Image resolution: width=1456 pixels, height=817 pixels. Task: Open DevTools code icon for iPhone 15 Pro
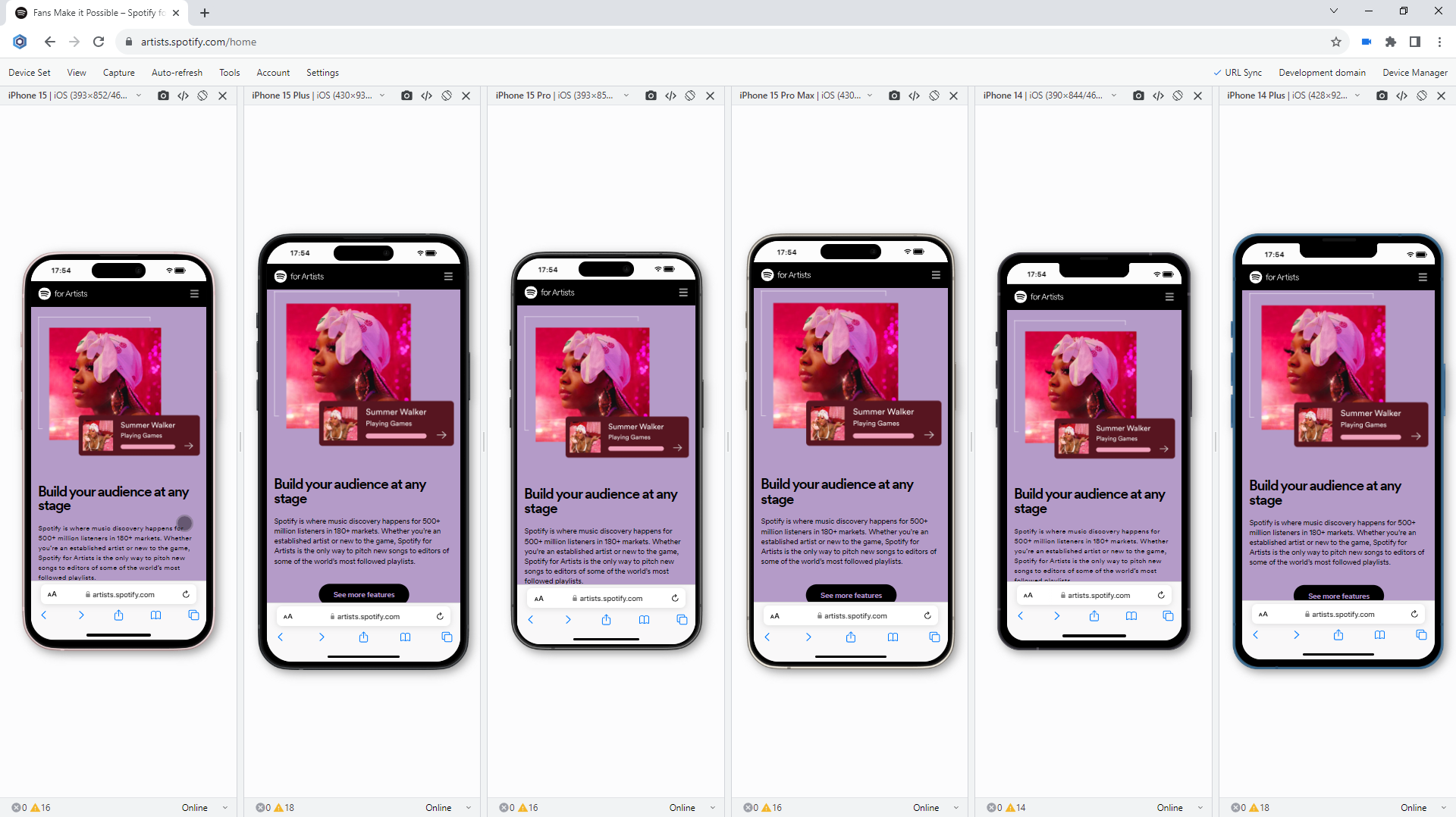670,95
